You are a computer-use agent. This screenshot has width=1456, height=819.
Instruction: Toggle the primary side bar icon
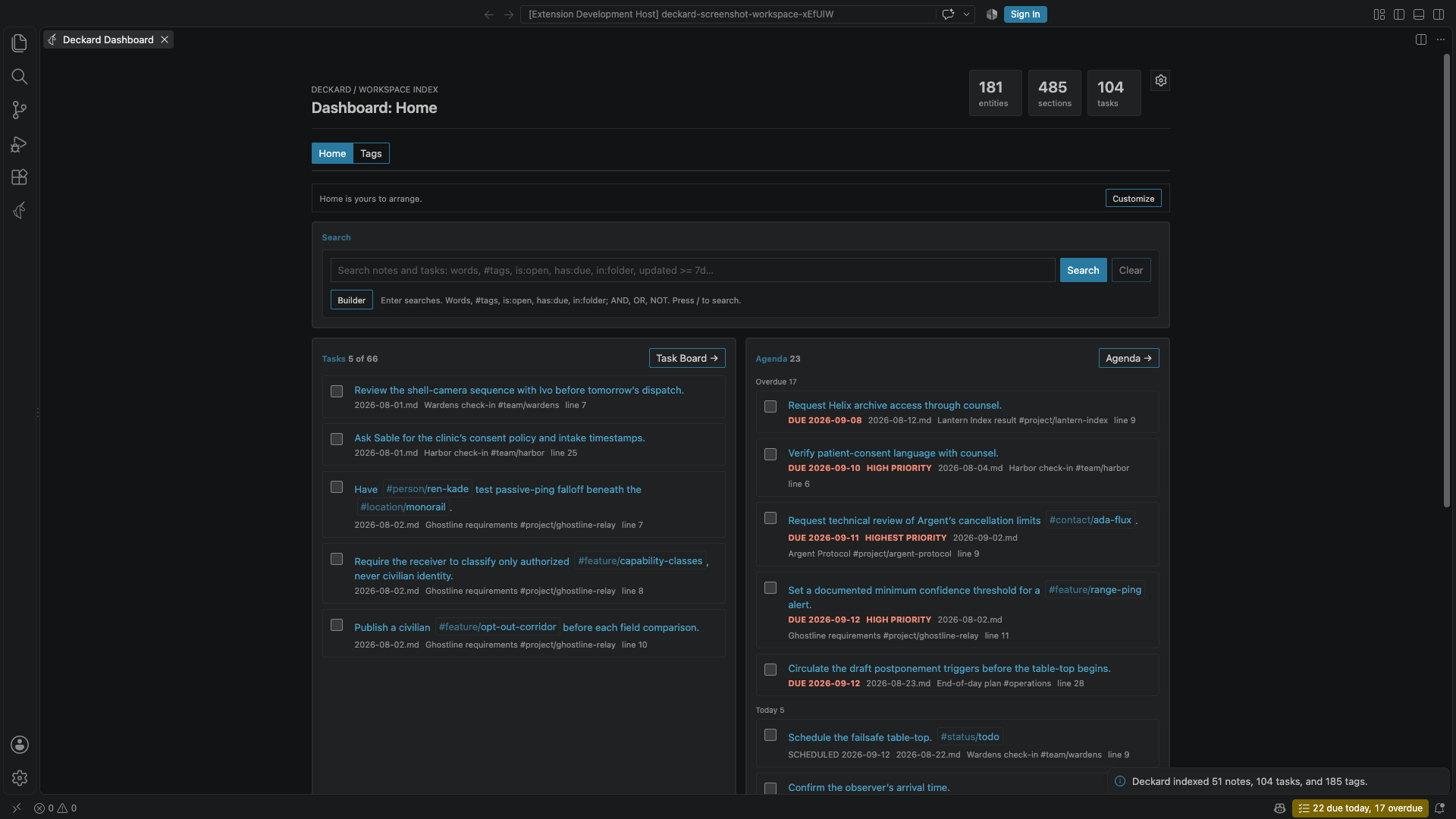click(x=1399, y=14)
